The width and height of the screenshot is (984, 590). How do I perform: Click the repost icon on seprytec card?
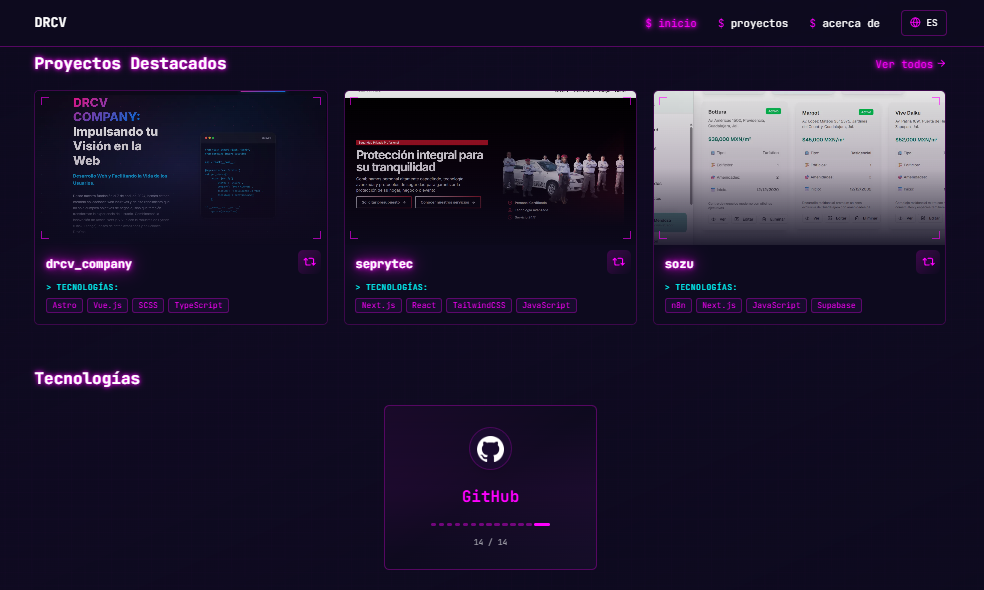tap(618, 262)
